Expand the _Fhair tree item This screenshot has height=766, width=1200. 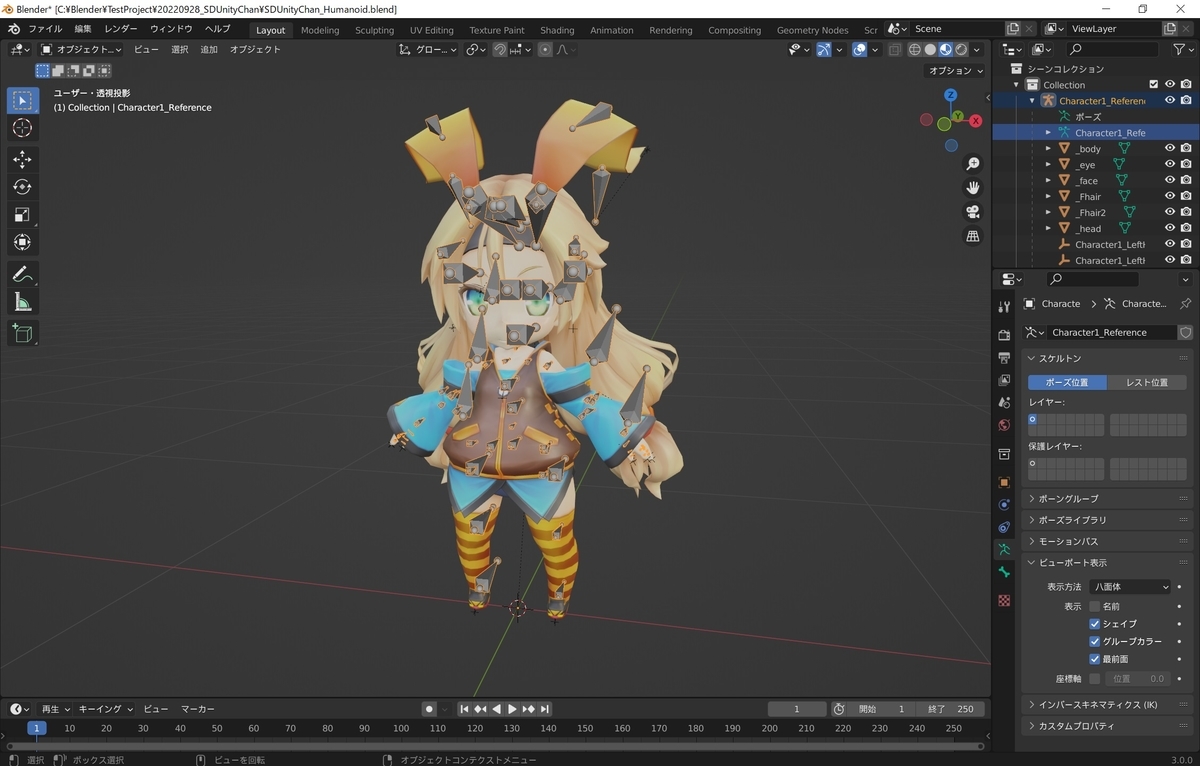(x=1048, y=197)
